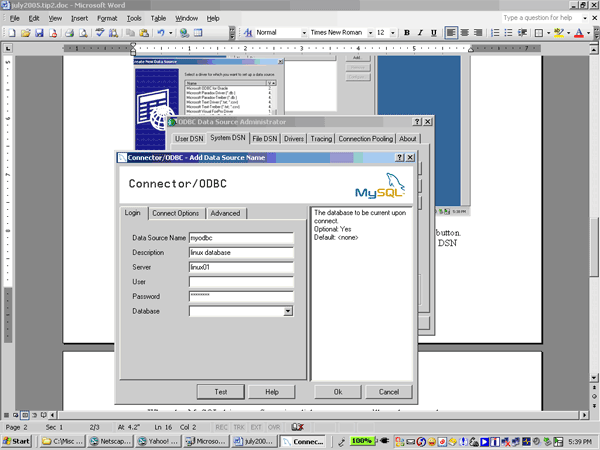Open the Insert menu

coord(79,18)
